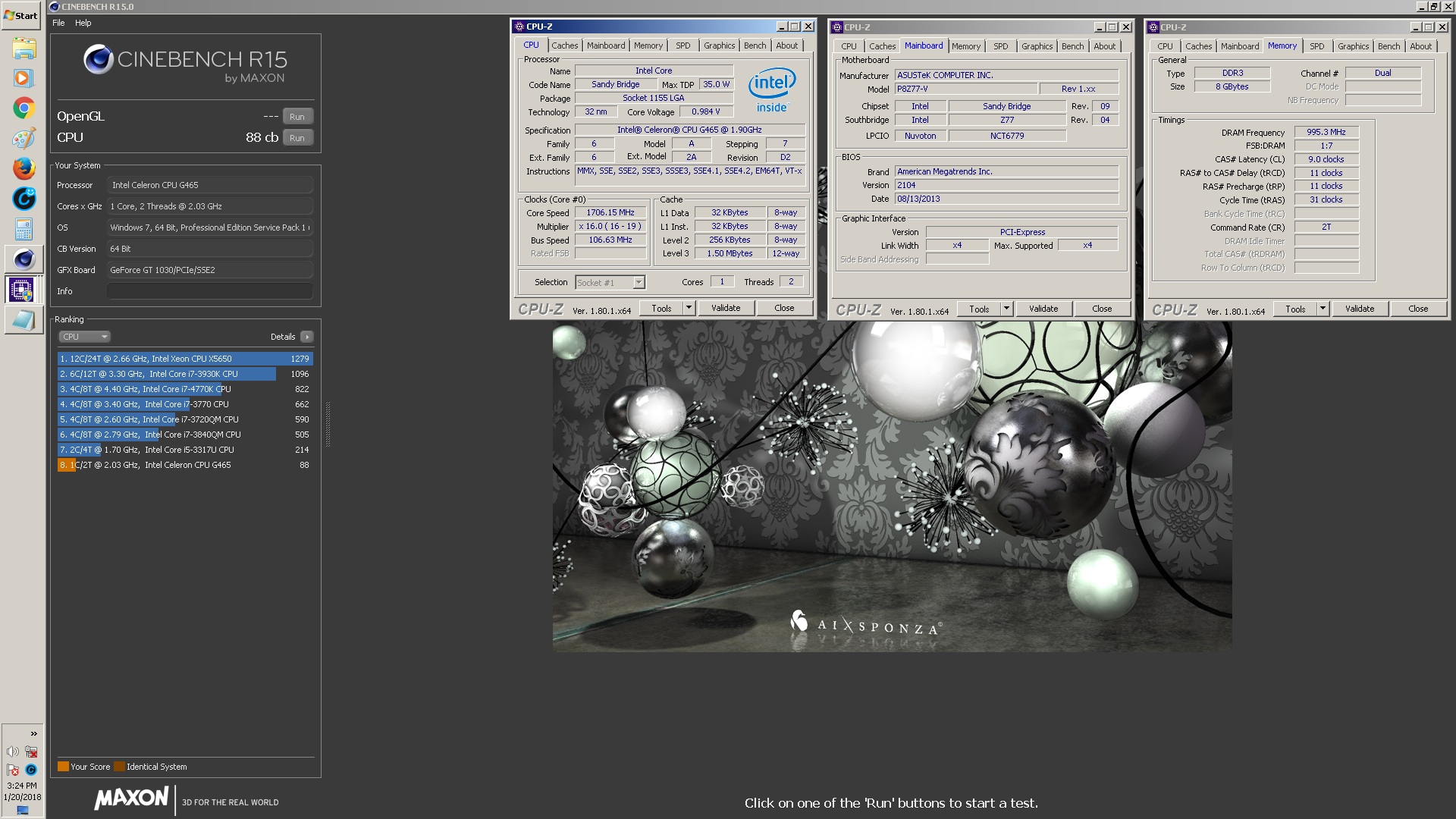Click the volume speaker tray icon

tap(12, 752)
